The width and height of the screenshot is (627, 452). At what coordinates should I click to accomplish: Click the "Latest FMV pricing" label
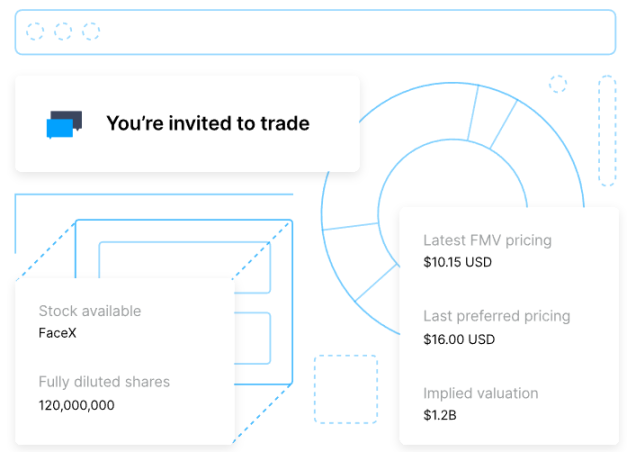487,240
